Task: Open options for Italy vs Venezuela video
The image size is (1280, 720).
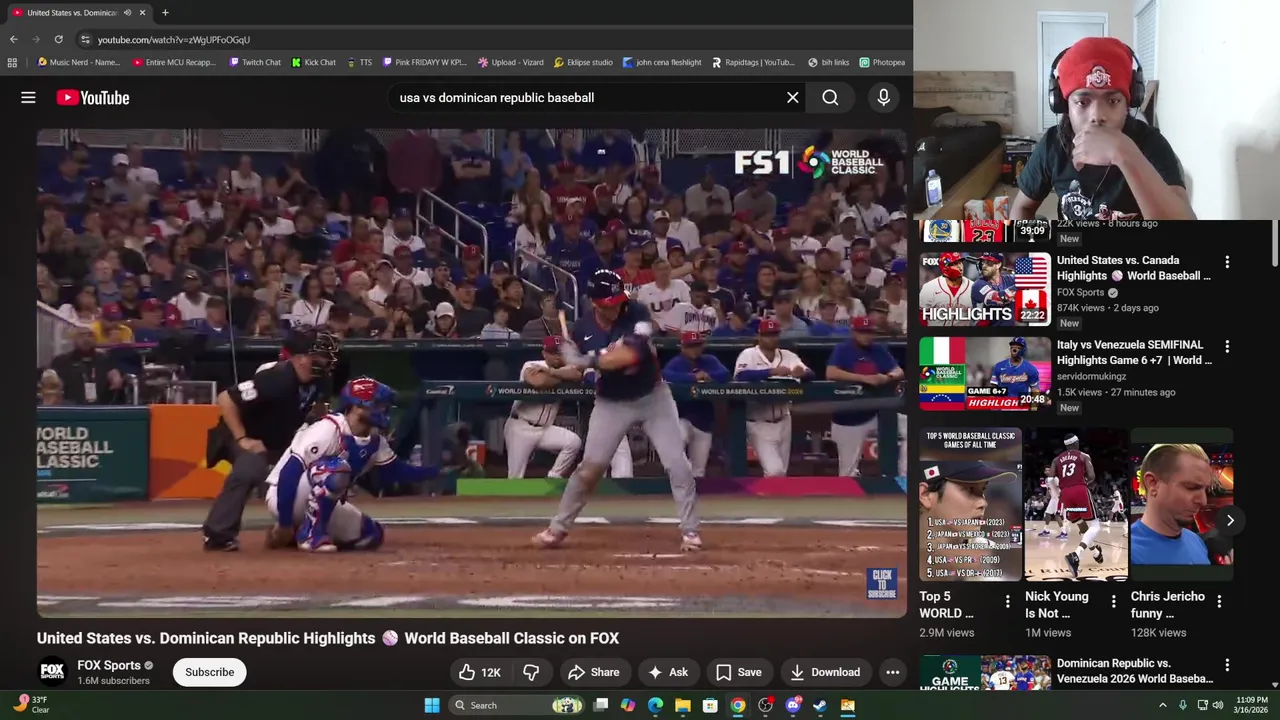Action: (1227, 346)
